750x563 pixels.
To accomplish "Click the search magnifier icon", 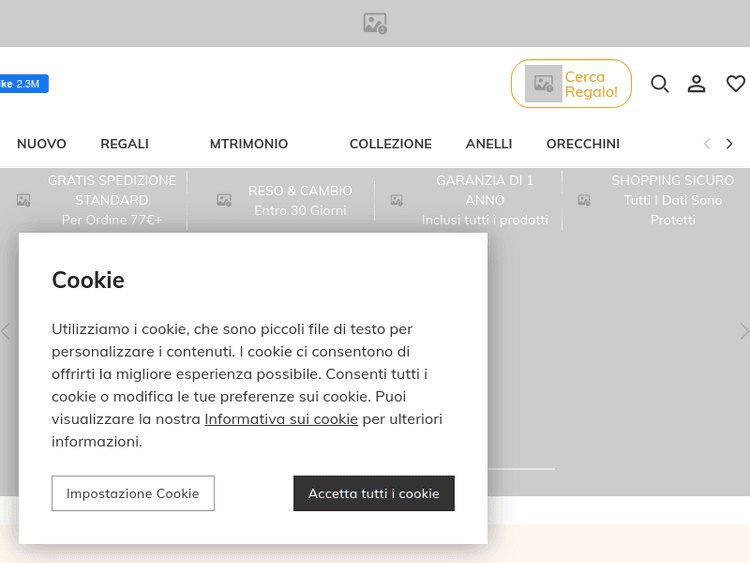I will (x=660, y=84).
